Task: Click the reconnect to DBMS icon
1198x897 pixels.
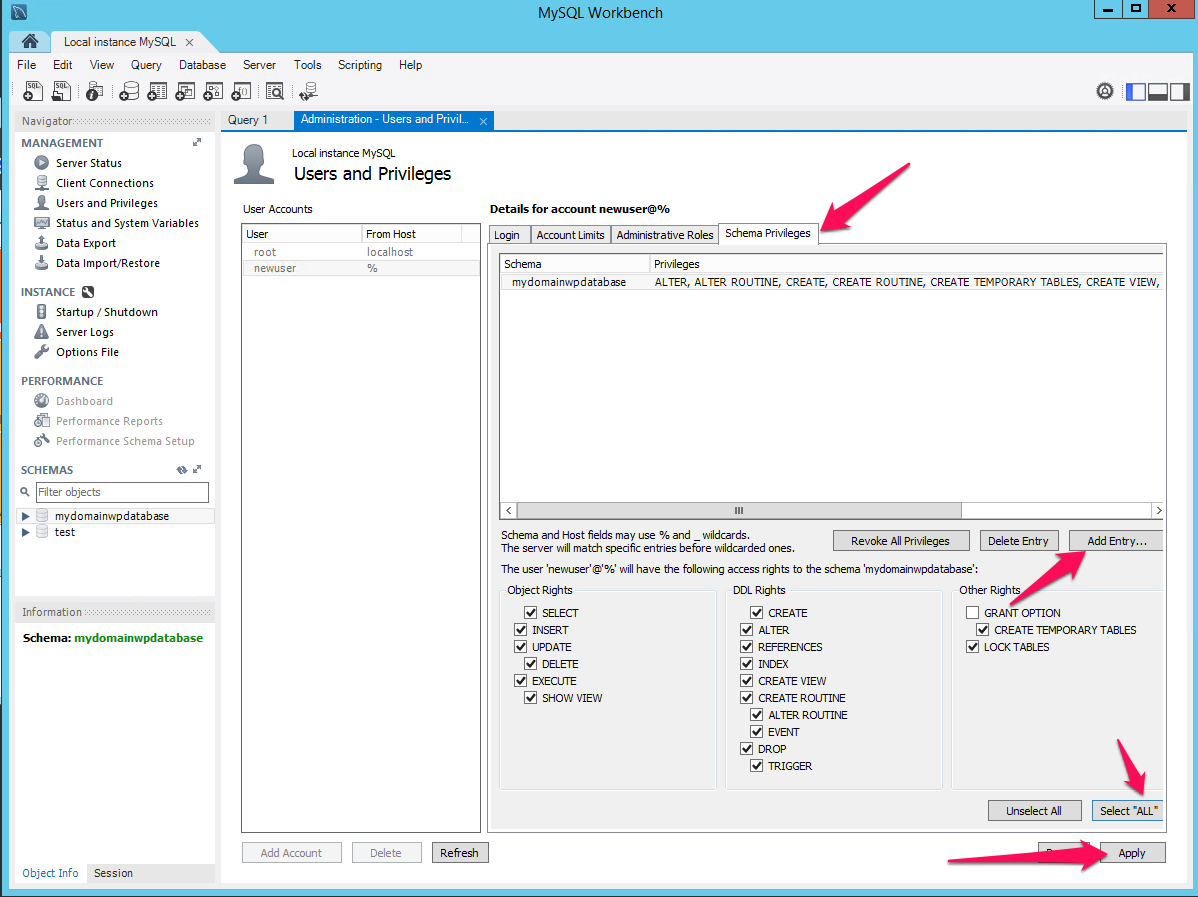Action: click(x=308, y=91)
